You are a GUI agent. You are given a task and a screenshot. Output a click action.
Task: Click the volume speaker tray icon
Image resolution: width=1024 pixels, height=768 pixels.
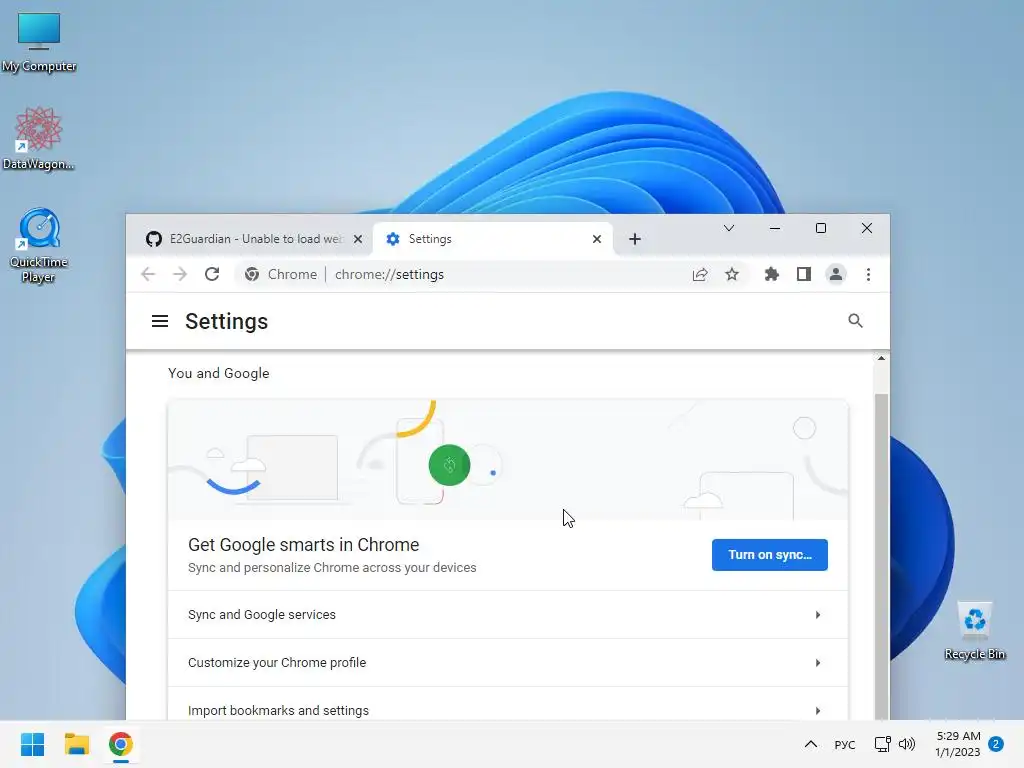tap(907, 744)
